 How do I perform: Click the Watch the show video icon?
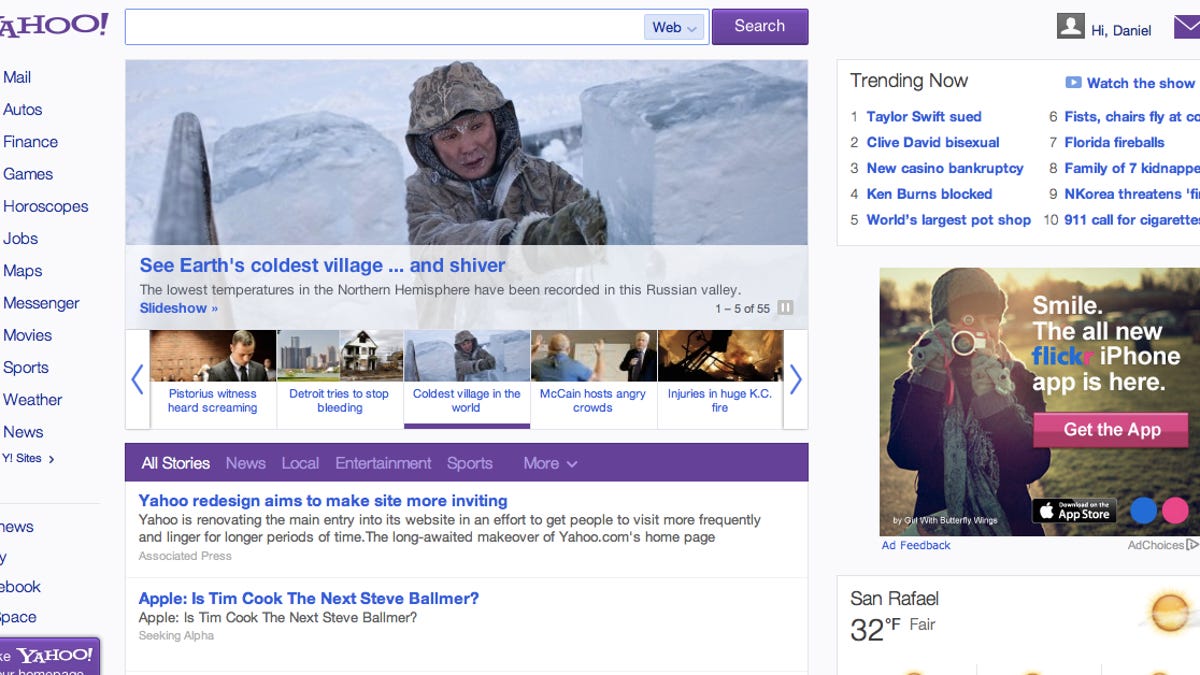pyautogui.click(x=1073, y=83)
